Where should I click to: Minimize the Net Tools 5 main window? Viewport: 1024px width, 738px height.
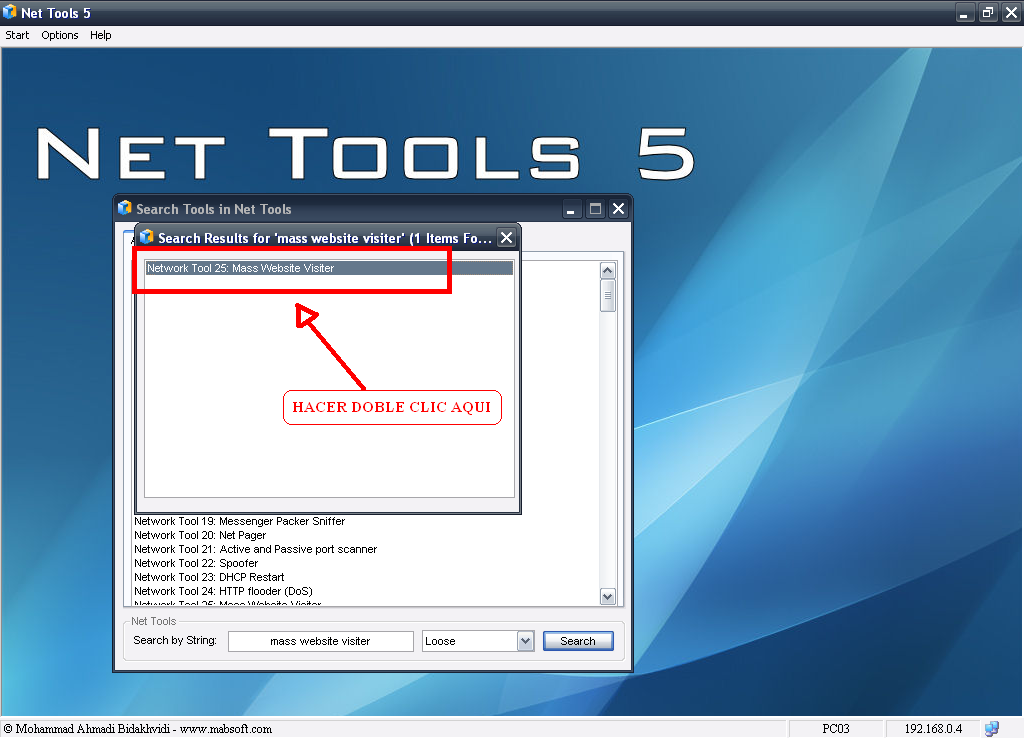(x=965, y=12)
